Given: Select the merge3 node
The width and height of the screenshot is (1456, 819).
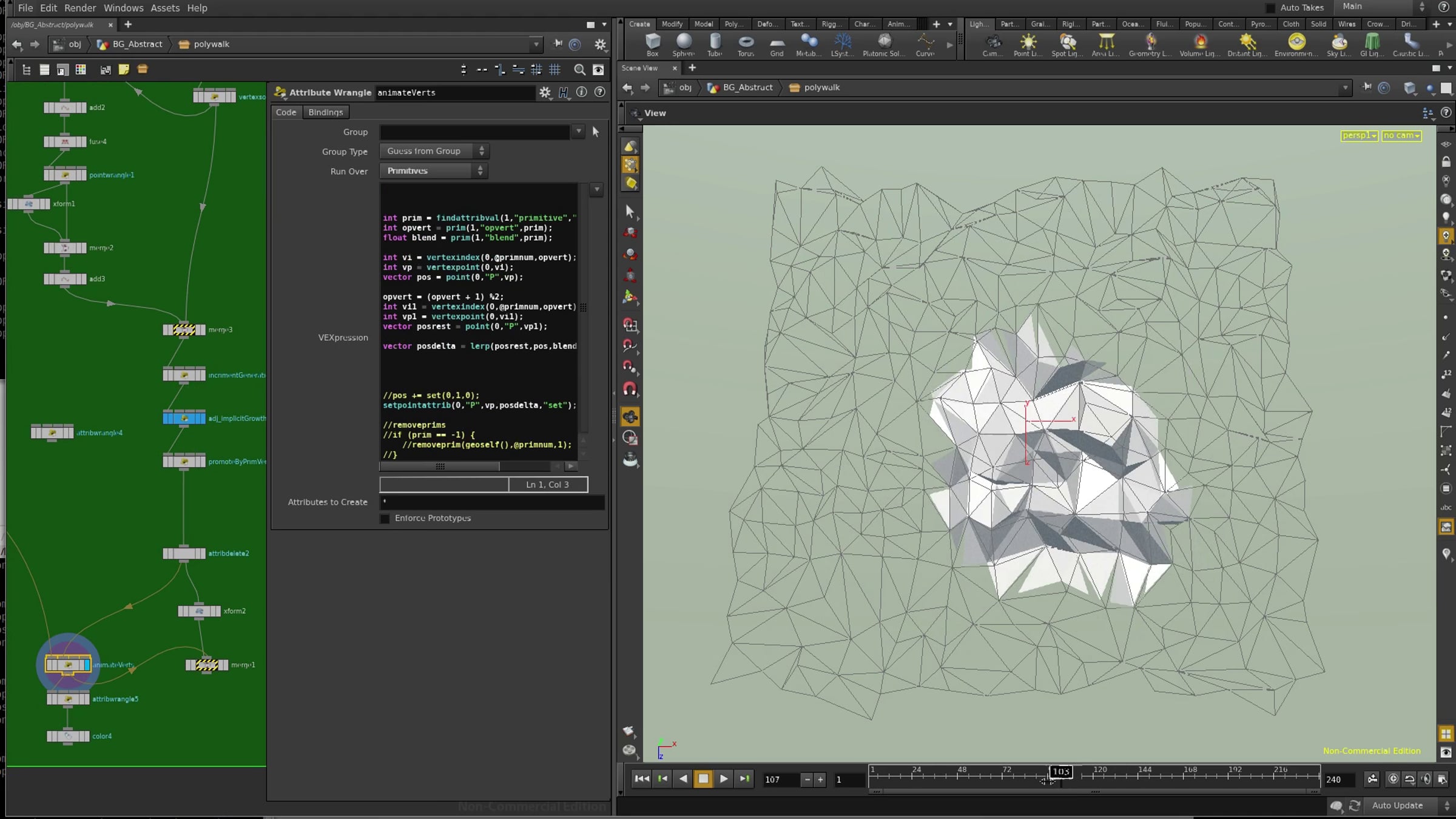Looking at the screenshot, I should click(x=184, y=330).
